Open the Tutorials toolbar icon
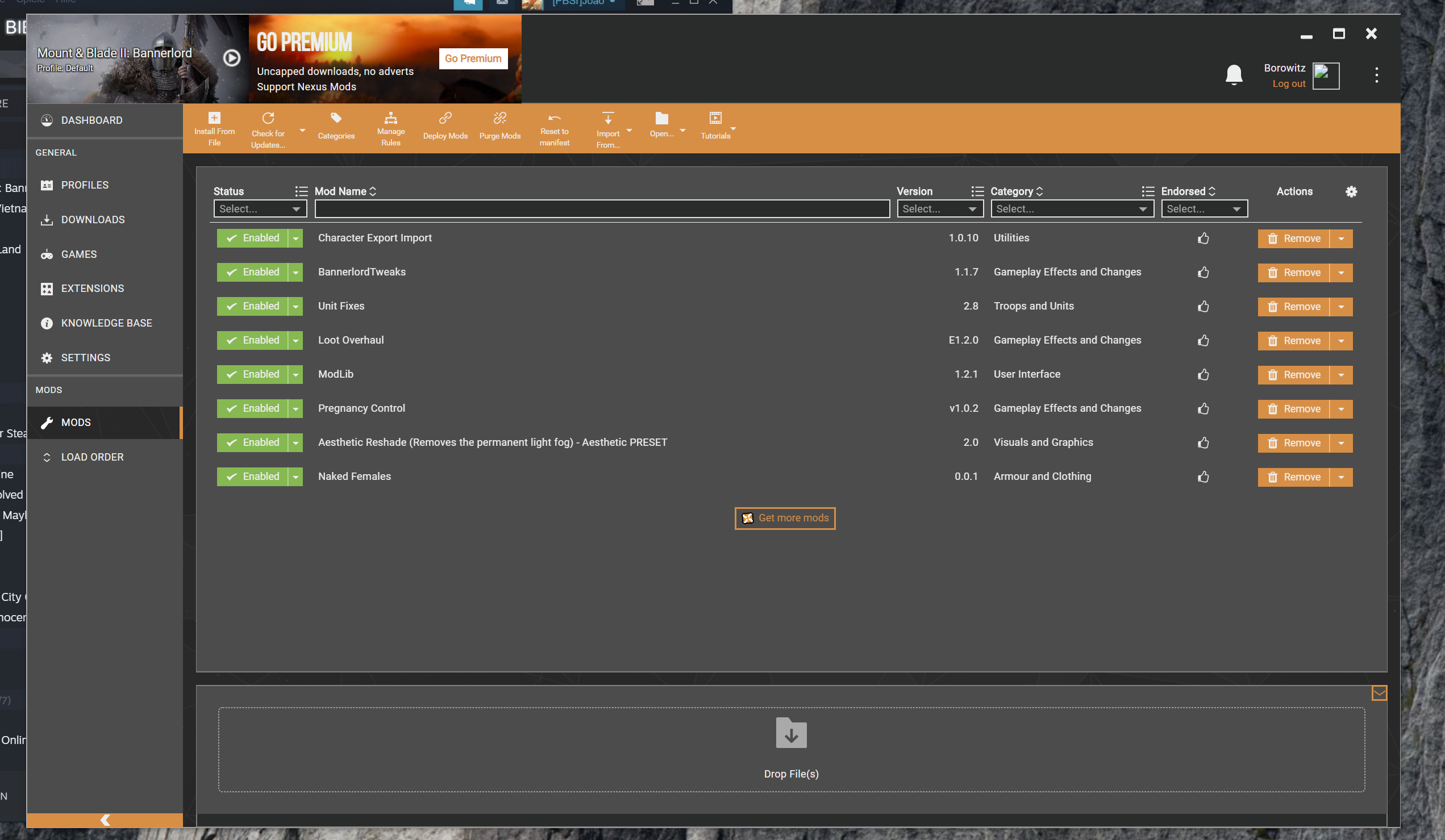The height and width of the screenshot is (840, 1445). (715, 118)
